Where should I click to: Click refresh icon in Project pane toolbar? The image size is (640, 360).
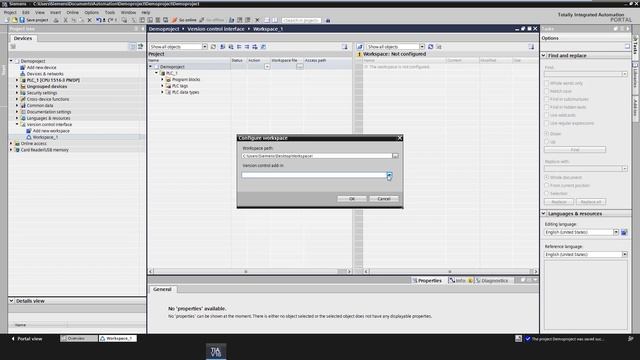pyautogui.click(x=213, y=47)
